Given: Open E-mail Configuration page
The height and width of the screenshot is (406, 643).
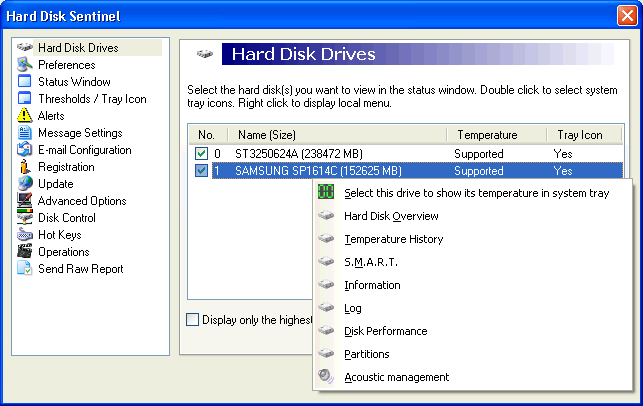Looking at the screenshot, I should [x=84, y=150].
